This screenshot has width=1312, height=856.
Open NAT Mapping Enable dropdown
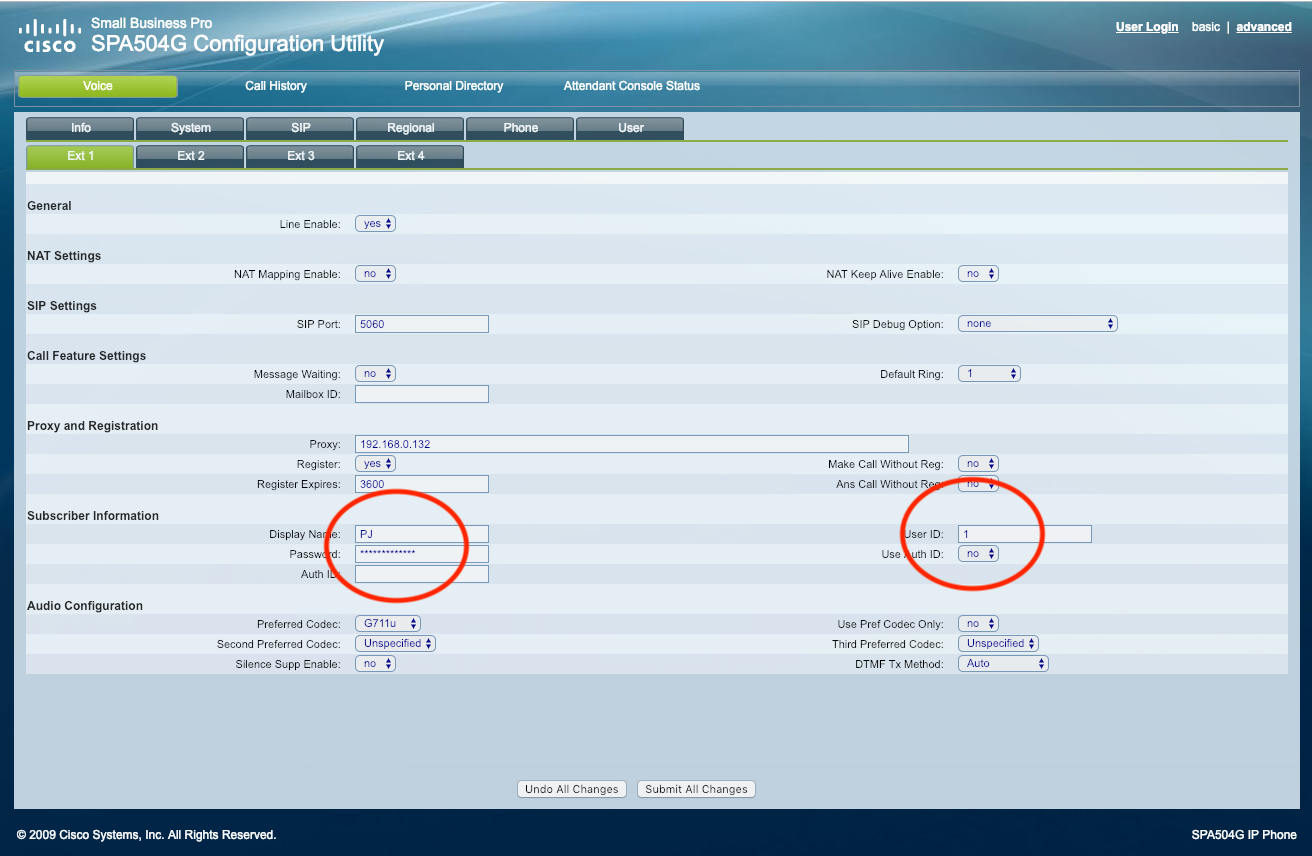coord(376,274)
